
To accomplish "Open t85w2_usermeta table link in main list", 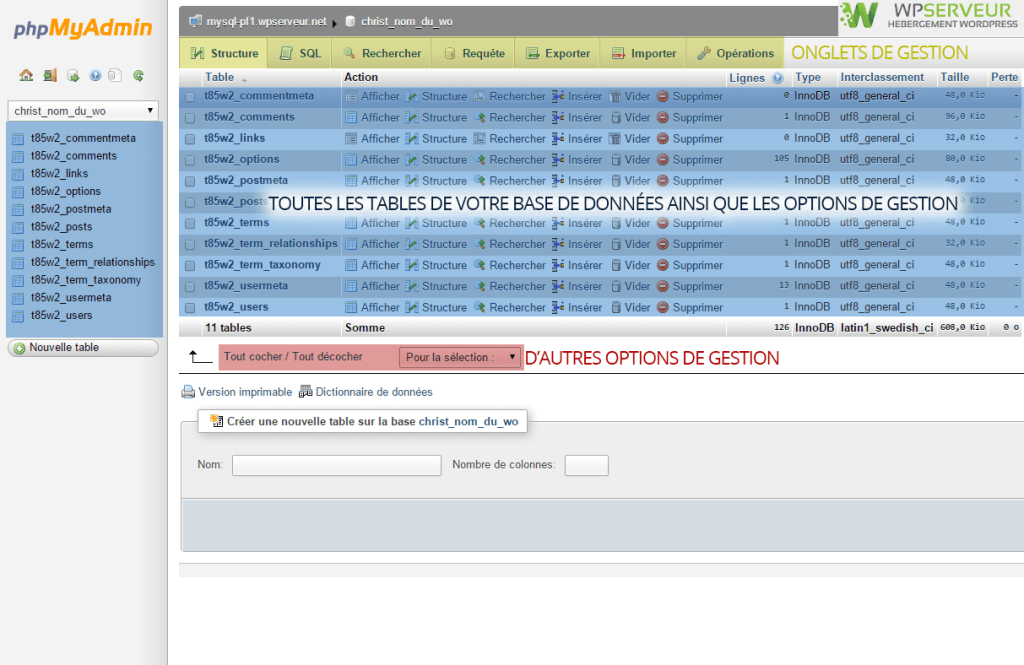I will [x=246, y=285].
